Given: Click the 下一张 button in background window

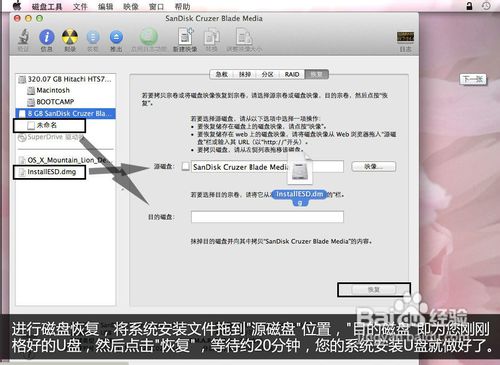Looking at the screenshot, I should pos(473,79).
